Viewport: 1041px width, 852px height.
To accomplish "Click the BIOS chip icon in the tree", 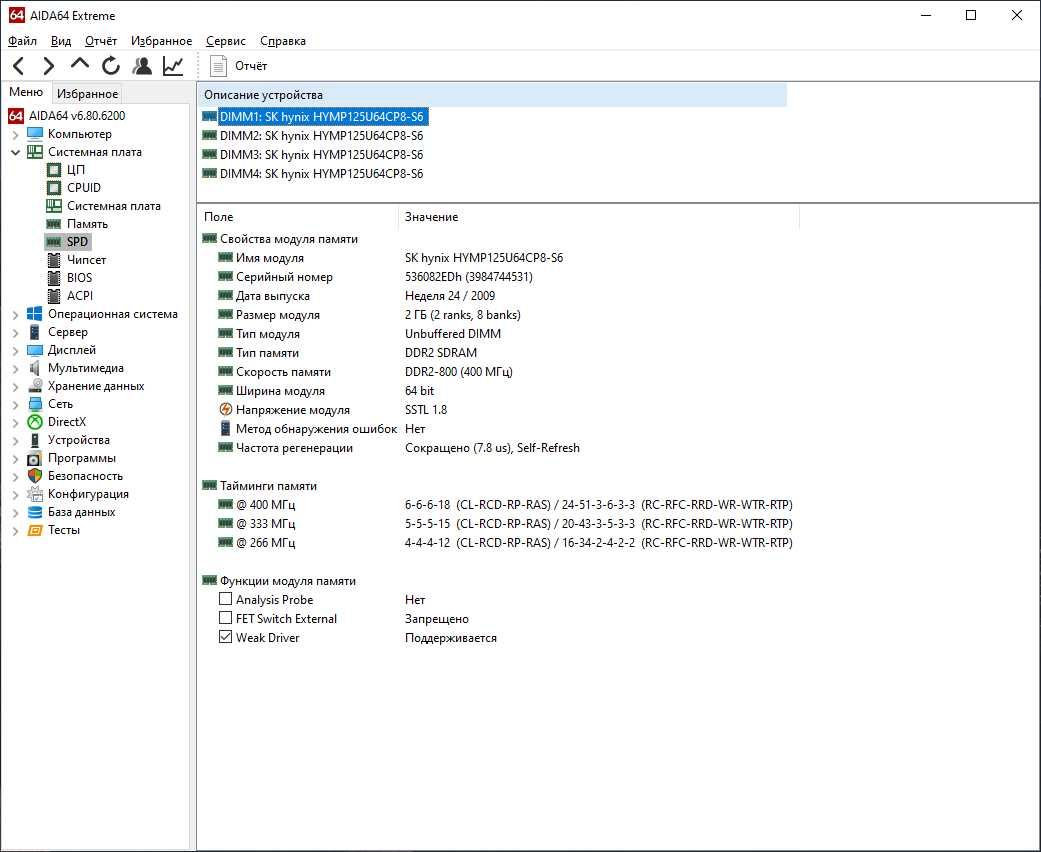I will 54,278.
